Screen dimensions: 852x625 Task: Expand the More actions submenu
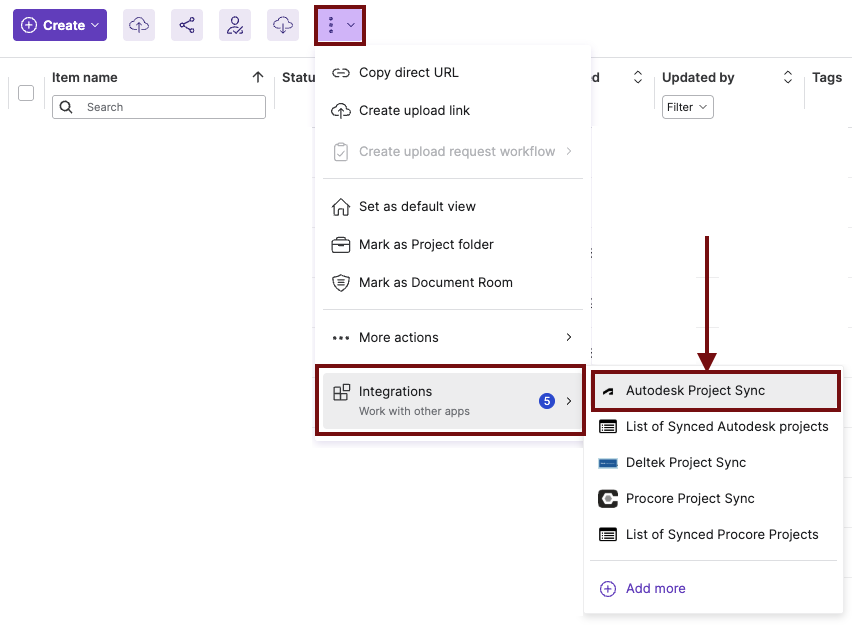click(452, 338)
